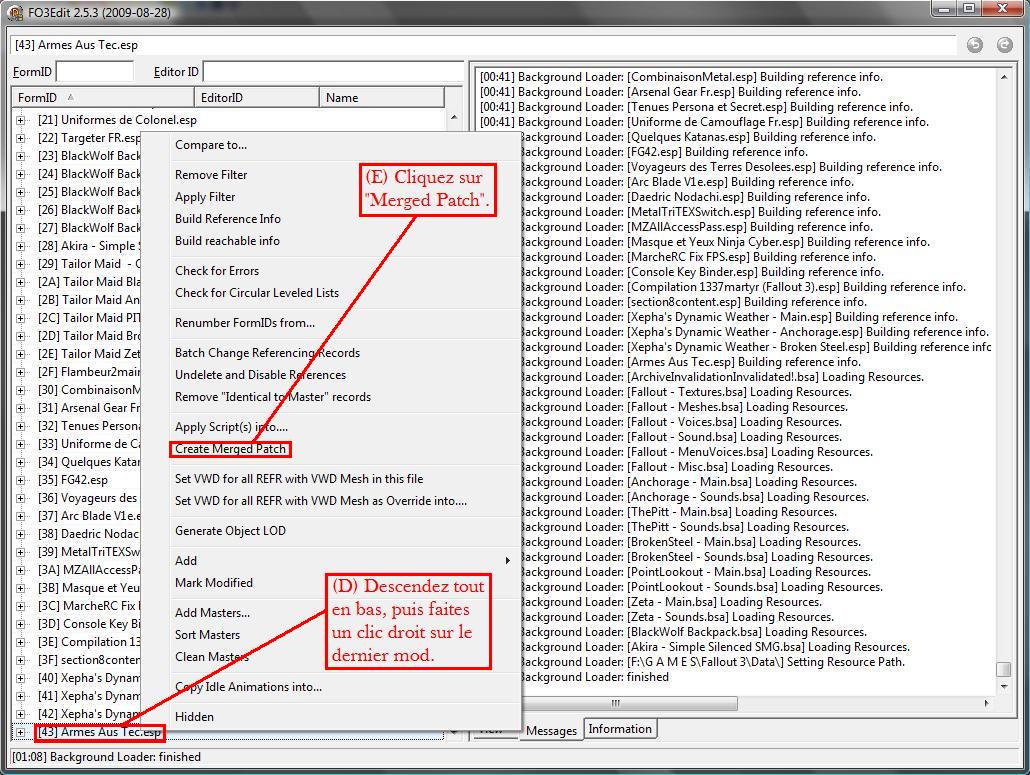Click the forward navigation arrow icon

coord(1005,45)
